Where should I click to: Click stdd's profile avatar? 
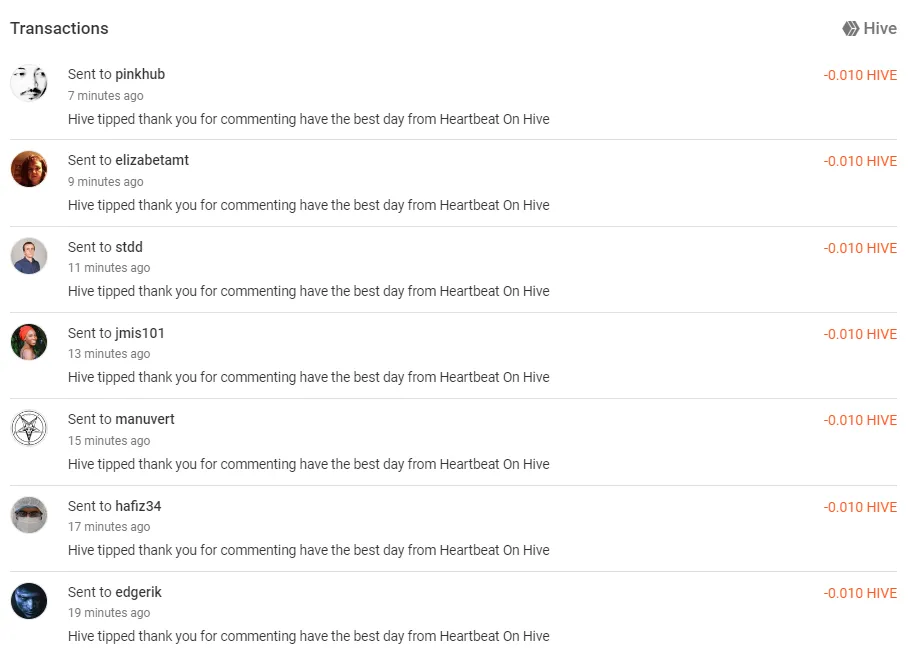pos(29,255)
